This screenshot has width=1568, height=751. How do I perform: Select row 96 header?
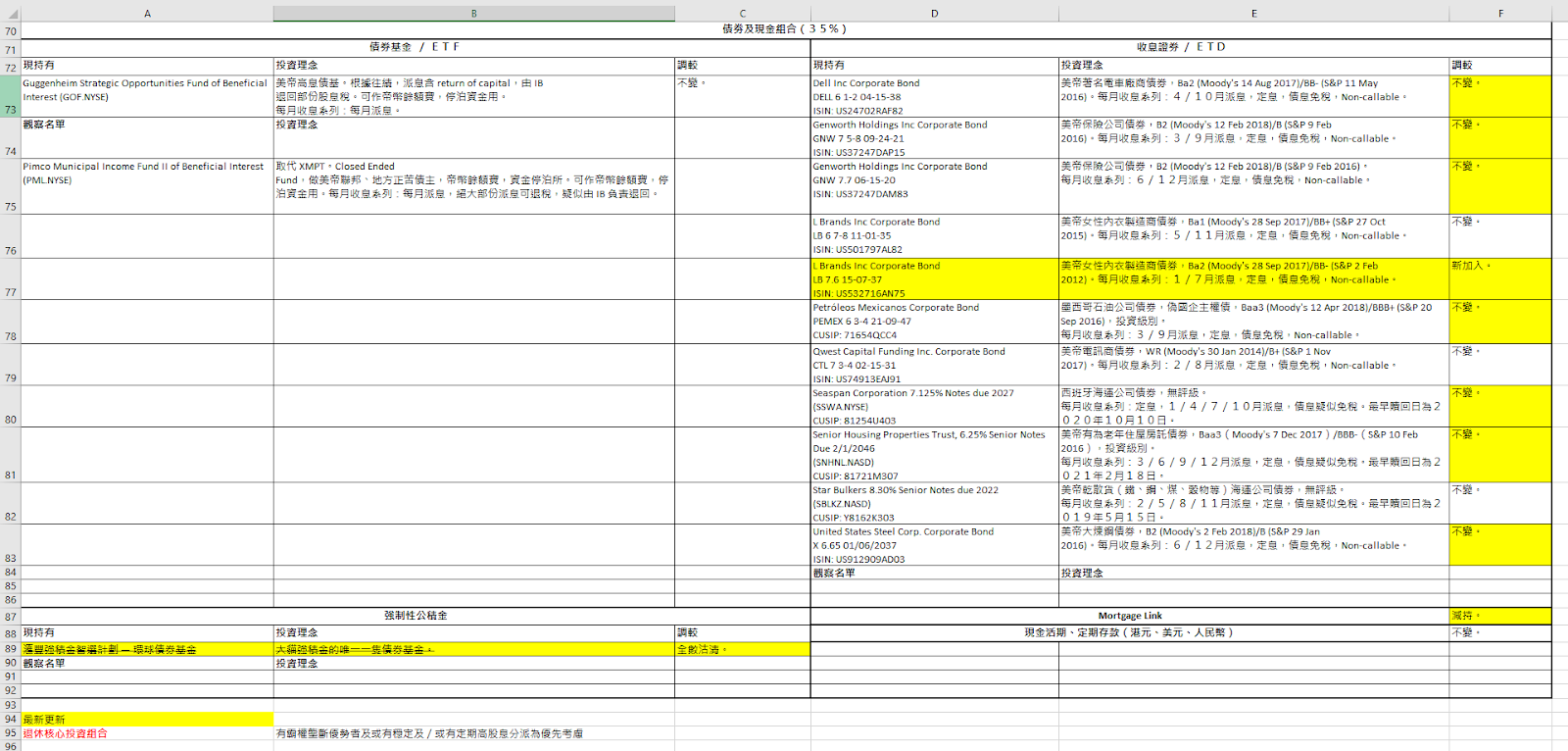(10, 745)
